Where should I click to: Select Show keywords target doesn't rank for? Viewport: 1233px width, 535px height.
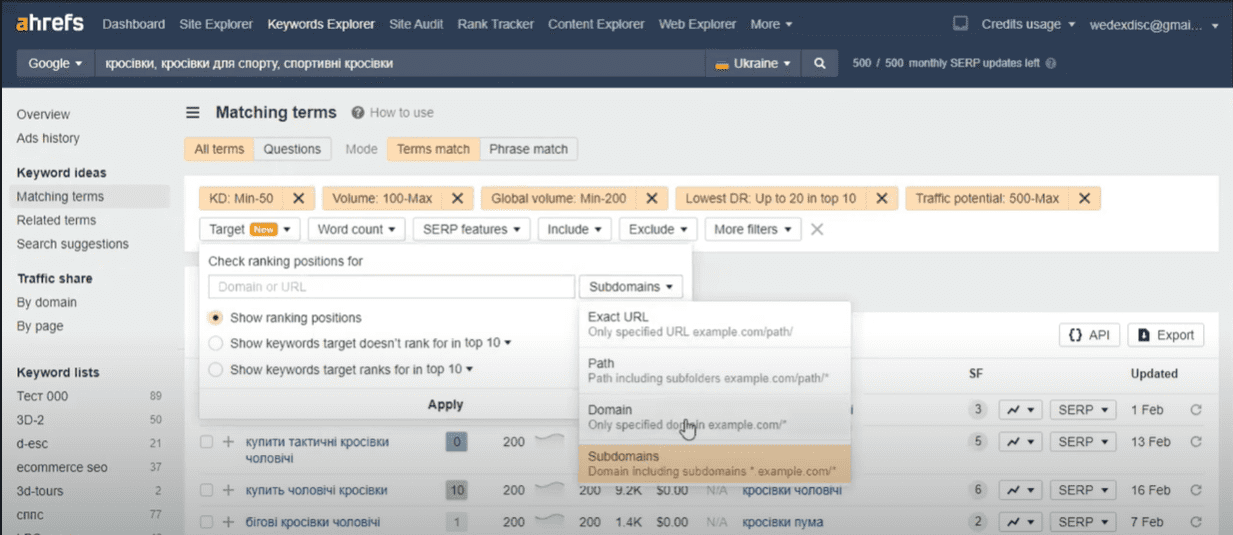(x=215, y=343)
